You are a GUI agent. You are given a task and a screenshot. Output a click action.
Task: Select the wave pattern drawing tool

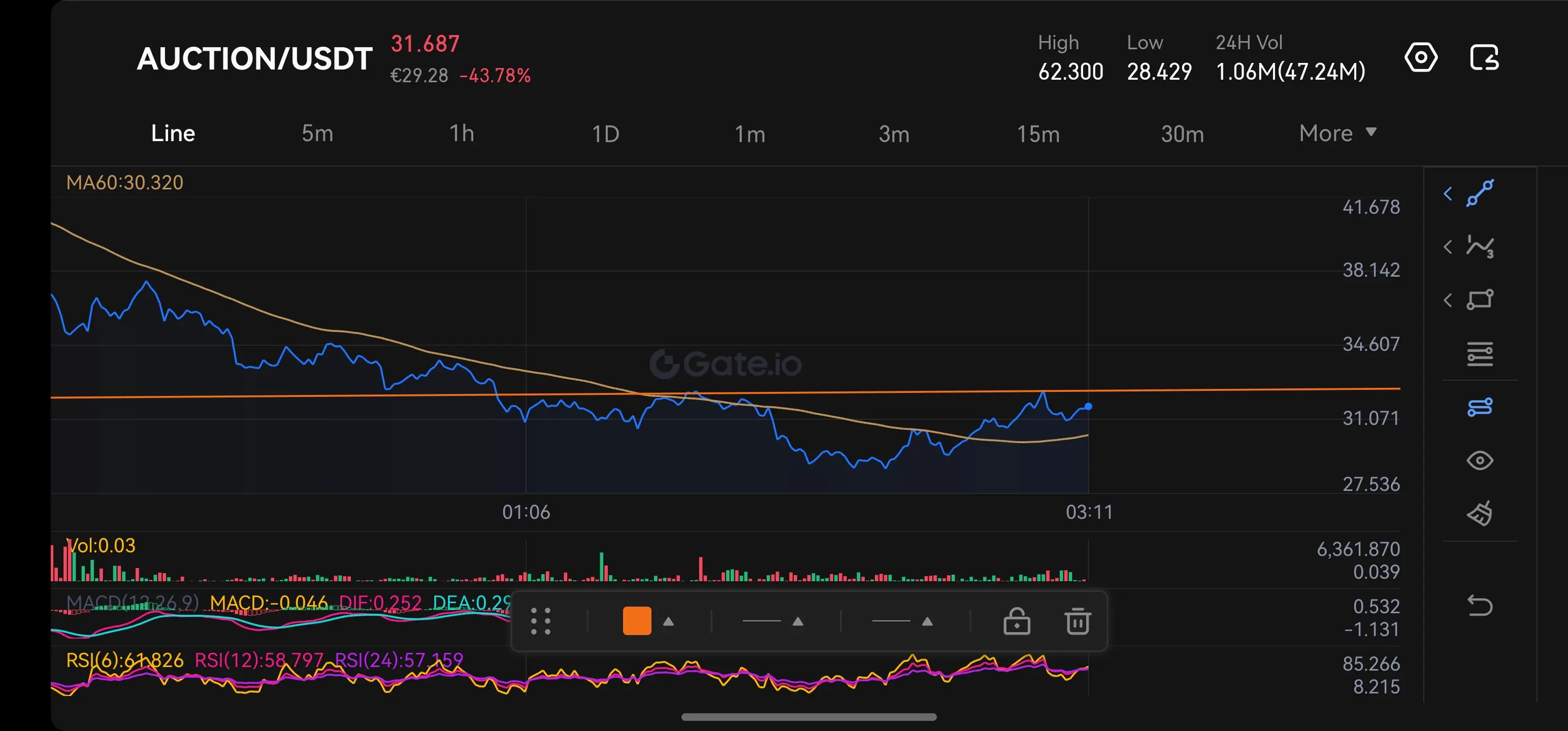pyautogui.click(x=1480, y=247)
